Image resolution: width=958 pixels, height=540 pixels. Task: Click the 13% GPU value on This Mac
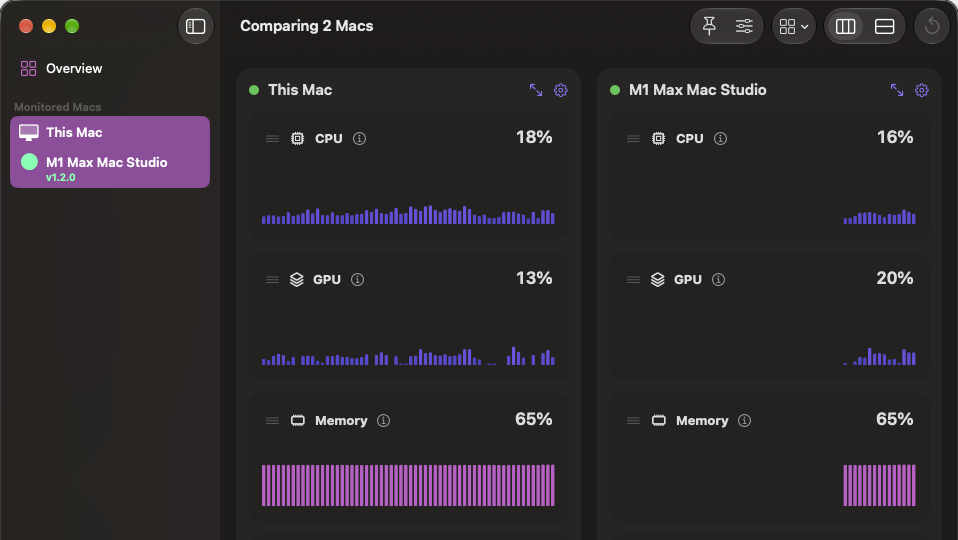(534, 279)
